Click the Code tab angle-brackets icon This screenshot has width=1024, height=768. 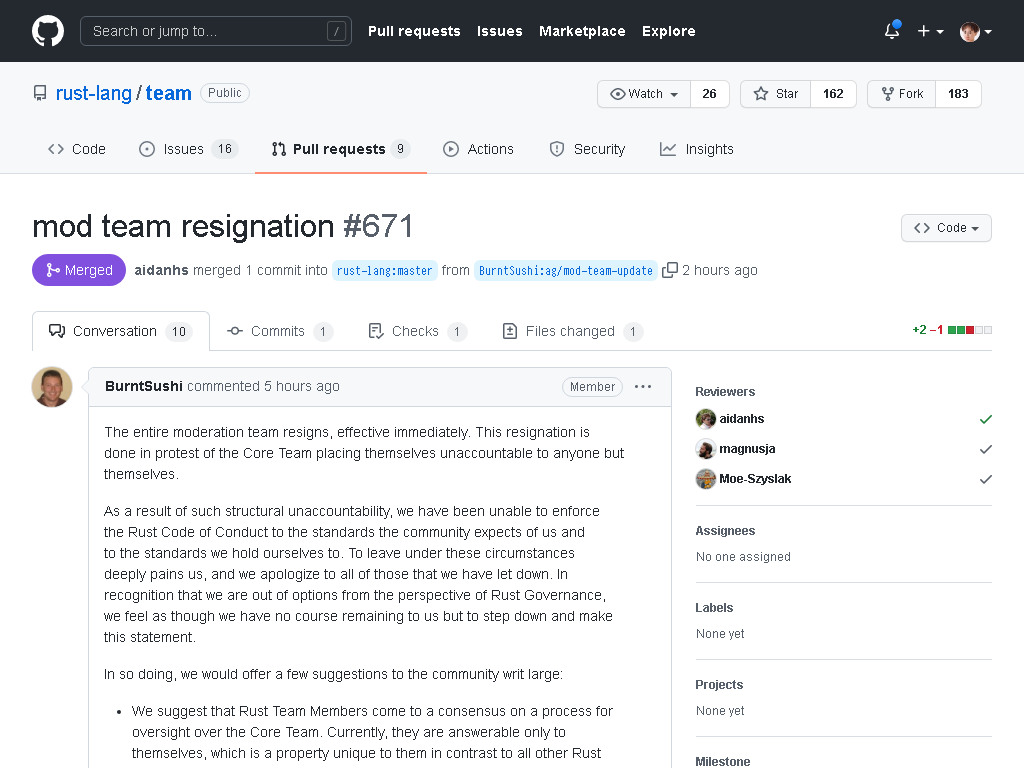pos(56,149)
